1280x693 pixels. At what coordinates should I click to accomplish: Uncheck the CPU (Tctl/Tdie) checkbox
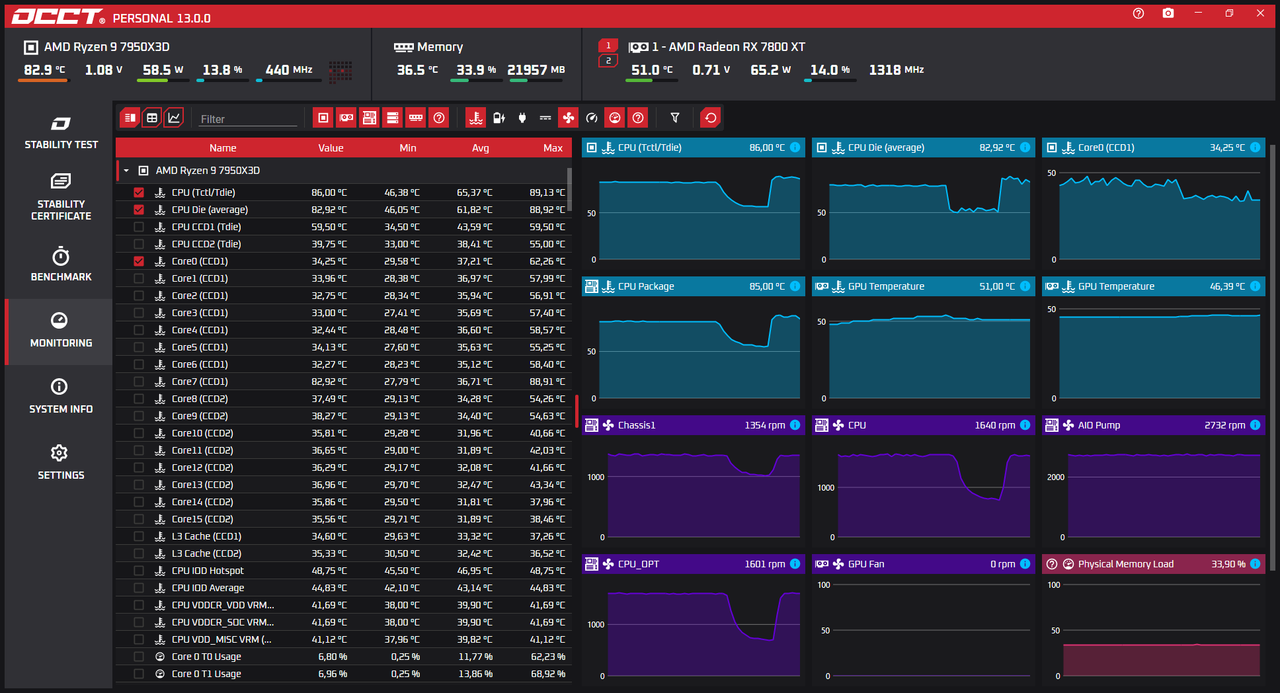coord(139,192)
